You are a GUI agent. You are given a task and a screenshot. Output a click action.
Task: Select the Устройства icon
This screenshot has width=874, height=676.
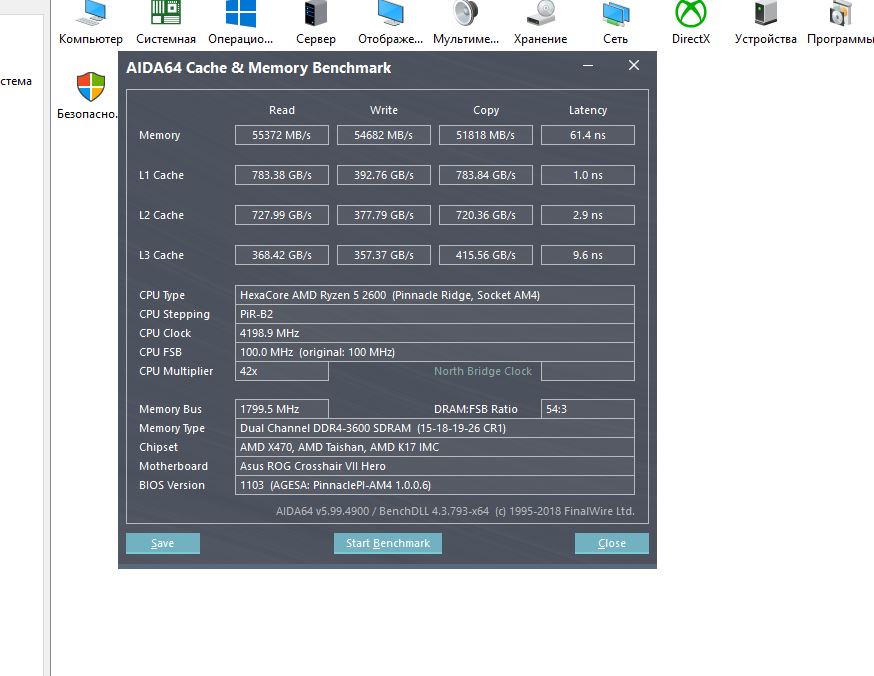765,13
